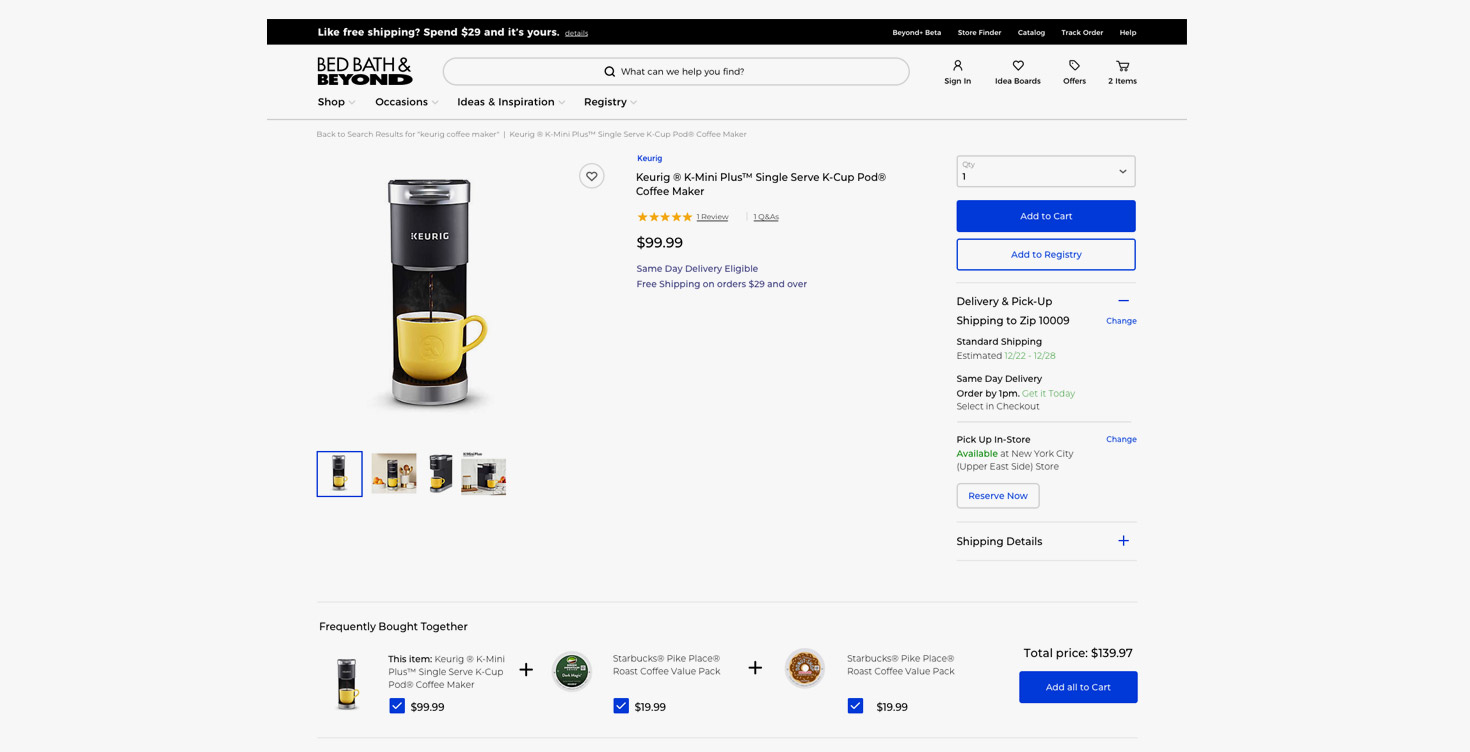The width and height of the screenshot is (1470, 752).
Task: Open the Track Order link
Action: point(1082,33)
